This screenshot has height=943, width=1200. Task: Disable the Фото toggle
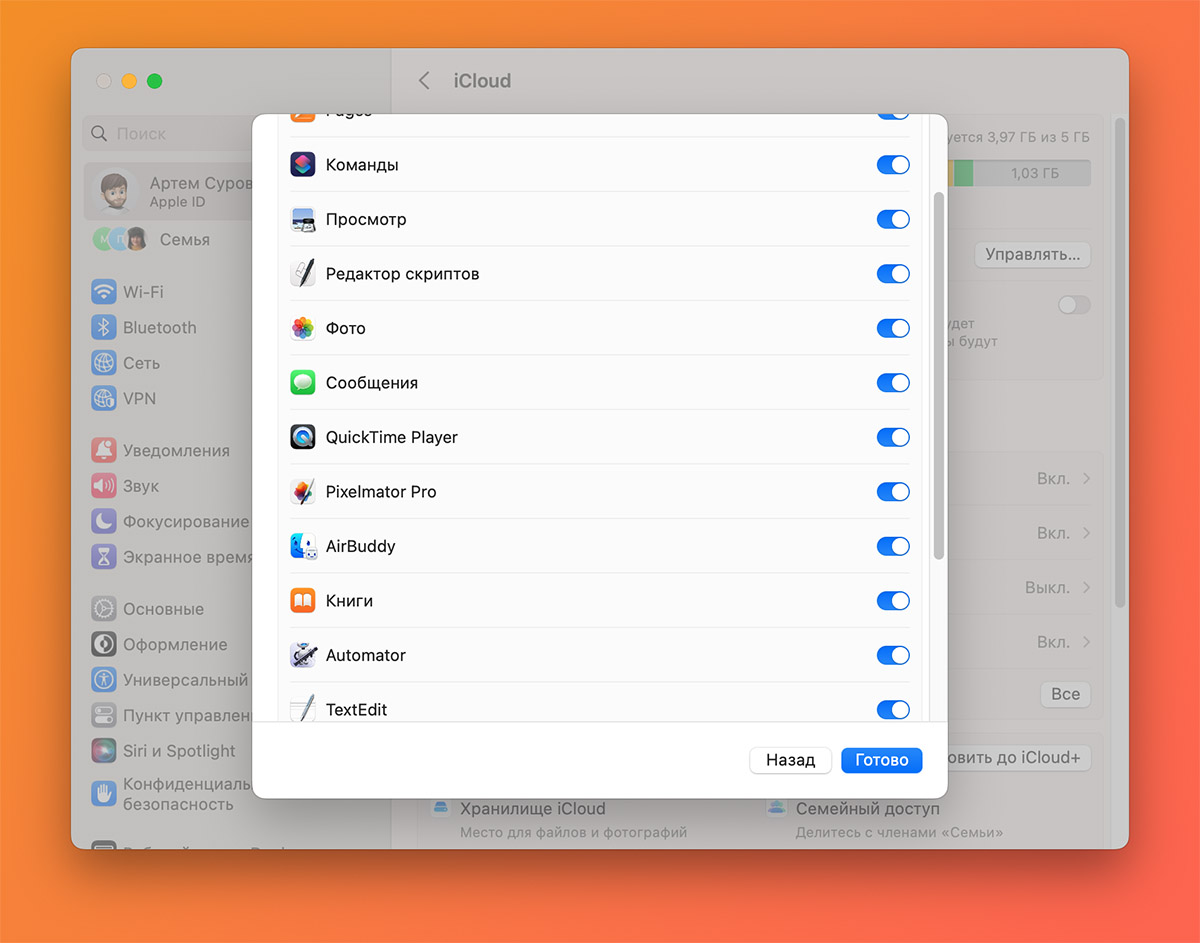coord(893,328)
